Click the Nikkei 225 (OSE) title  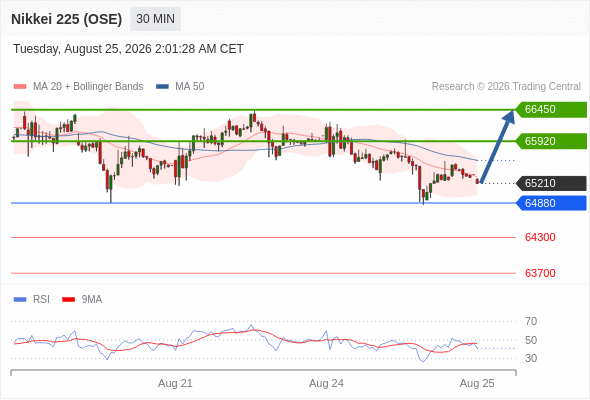pyautogui.click(x=67, y=19)
